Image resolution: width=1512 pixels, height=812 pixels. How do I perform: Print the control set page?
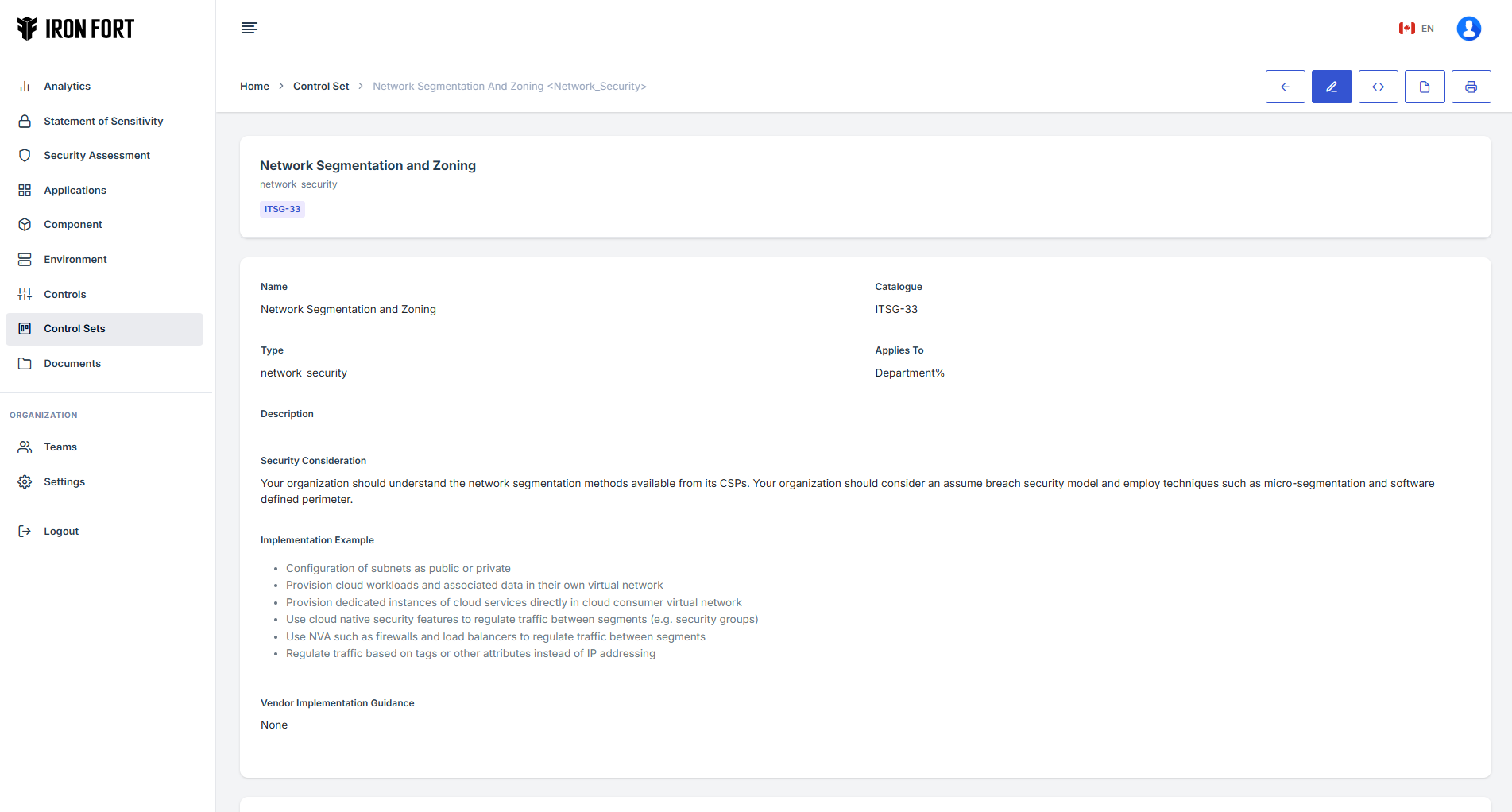tap(1471, 87)
